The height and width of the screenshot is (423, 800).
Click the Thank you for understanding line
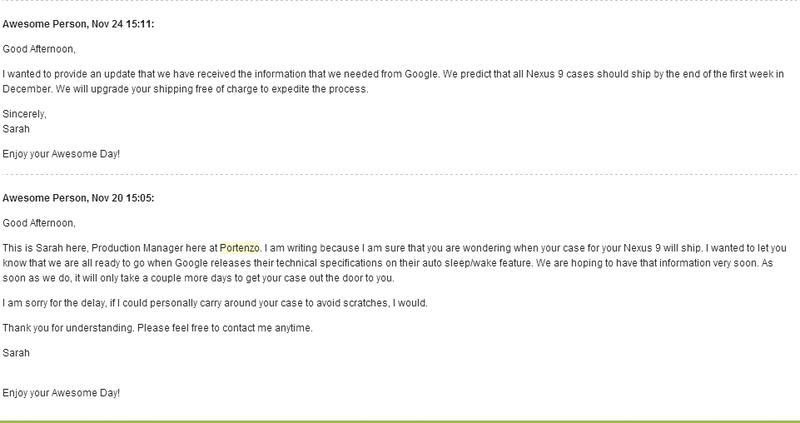coord(158,328)
